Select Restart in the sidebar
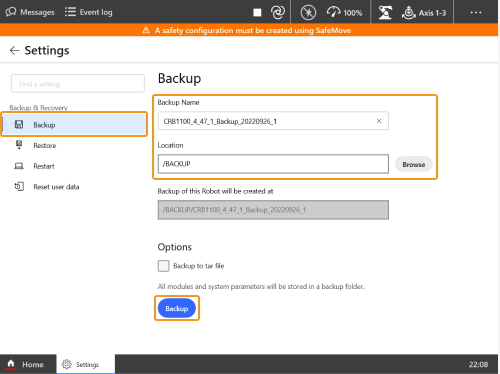 click(75, 166)
